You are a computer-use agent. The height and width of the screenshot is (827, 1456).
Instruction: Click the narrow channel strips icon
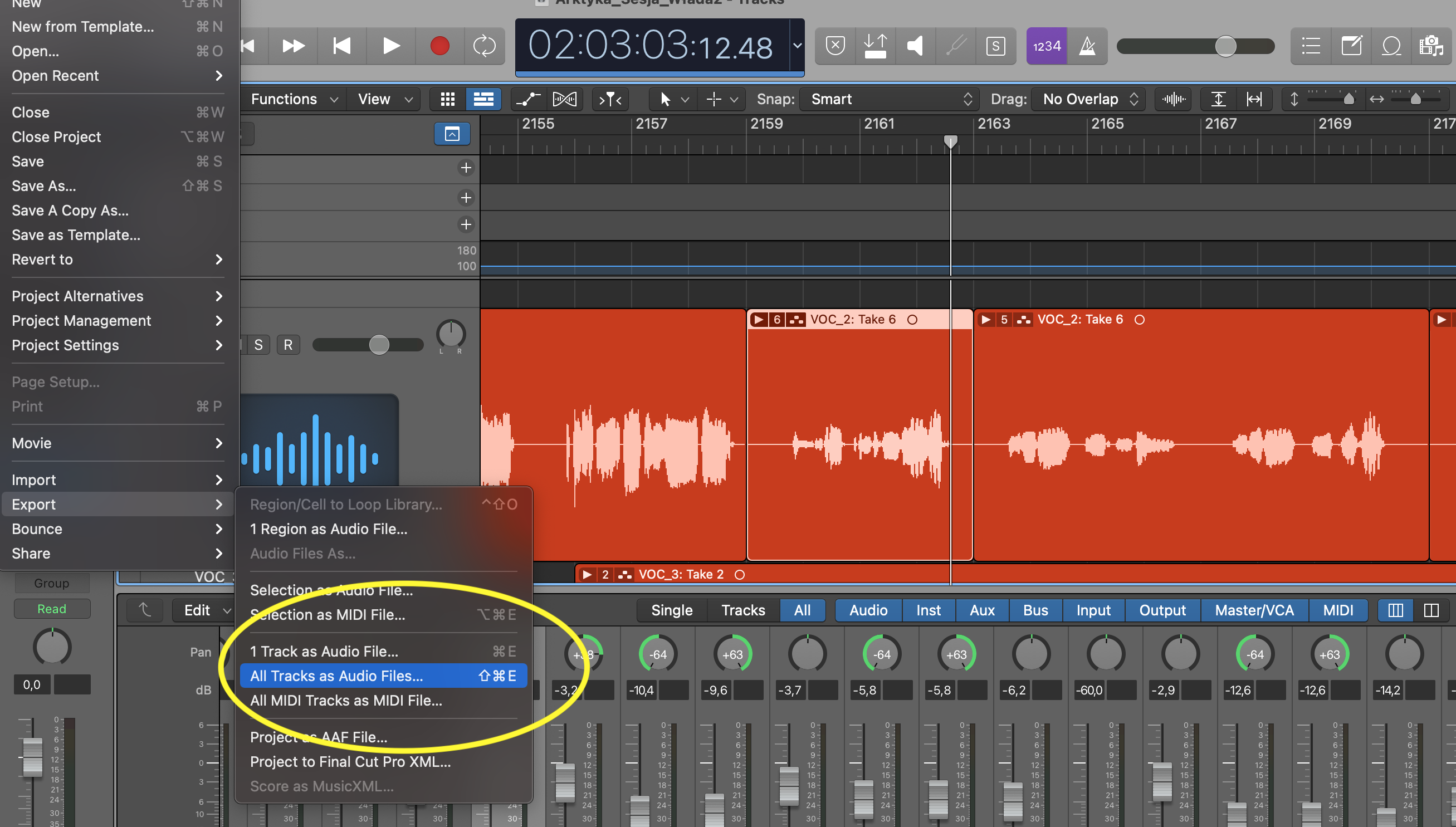(x=1396, y=610)
